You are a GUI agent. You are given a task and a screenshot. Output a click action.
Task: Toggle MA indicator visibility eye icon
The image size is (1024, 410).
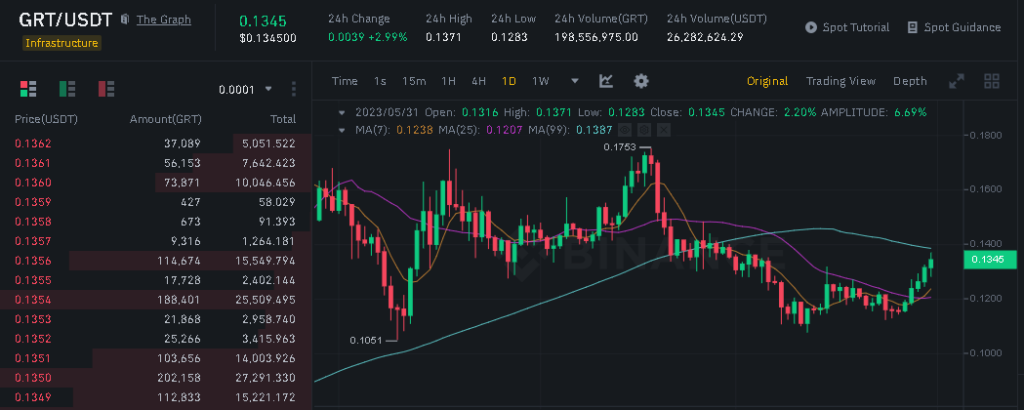(624, 129)
